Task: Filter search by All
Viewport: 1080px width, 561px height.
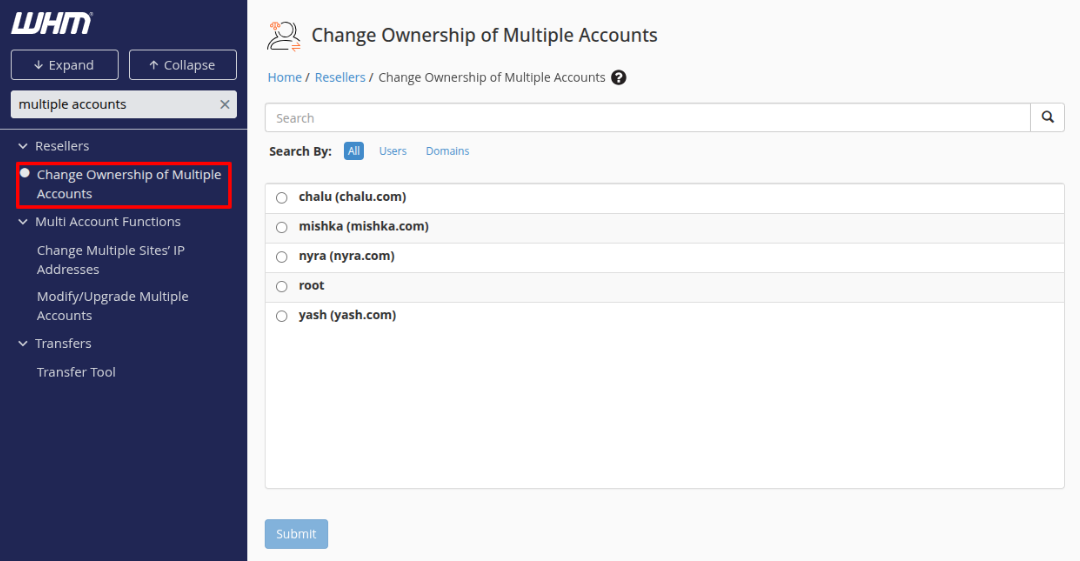Action: tap(353, 151)
